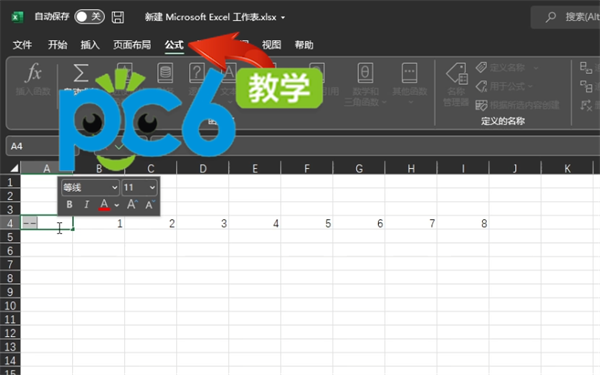The image size is (600, 375).
Task: Open the file name dropdown arrow
Action: [283, 18]
